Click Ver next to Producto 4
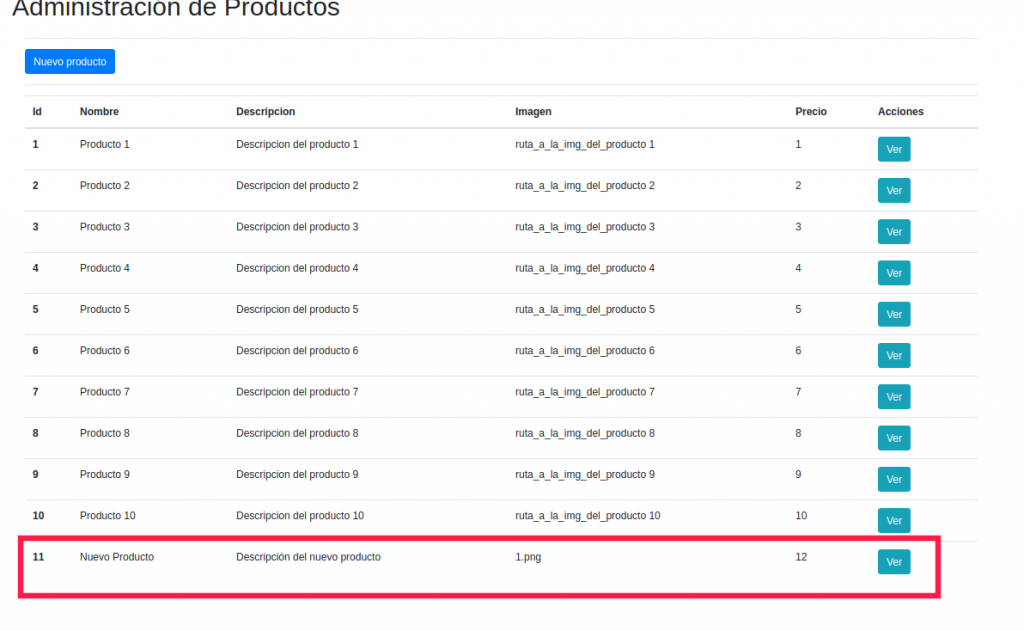Viewport: 1024px width, 631px height. (894, 273)
